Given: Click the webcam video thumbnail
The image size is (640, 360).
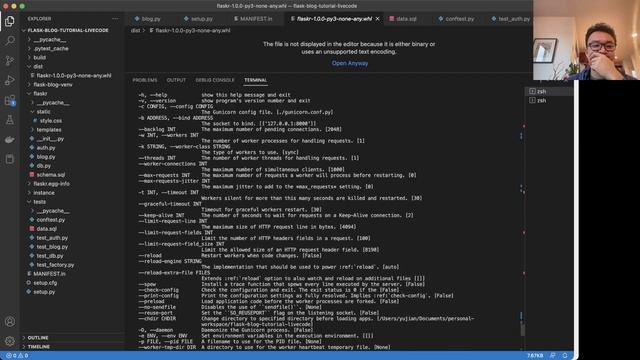Looking at the screenshot, I should coord(587,40).
